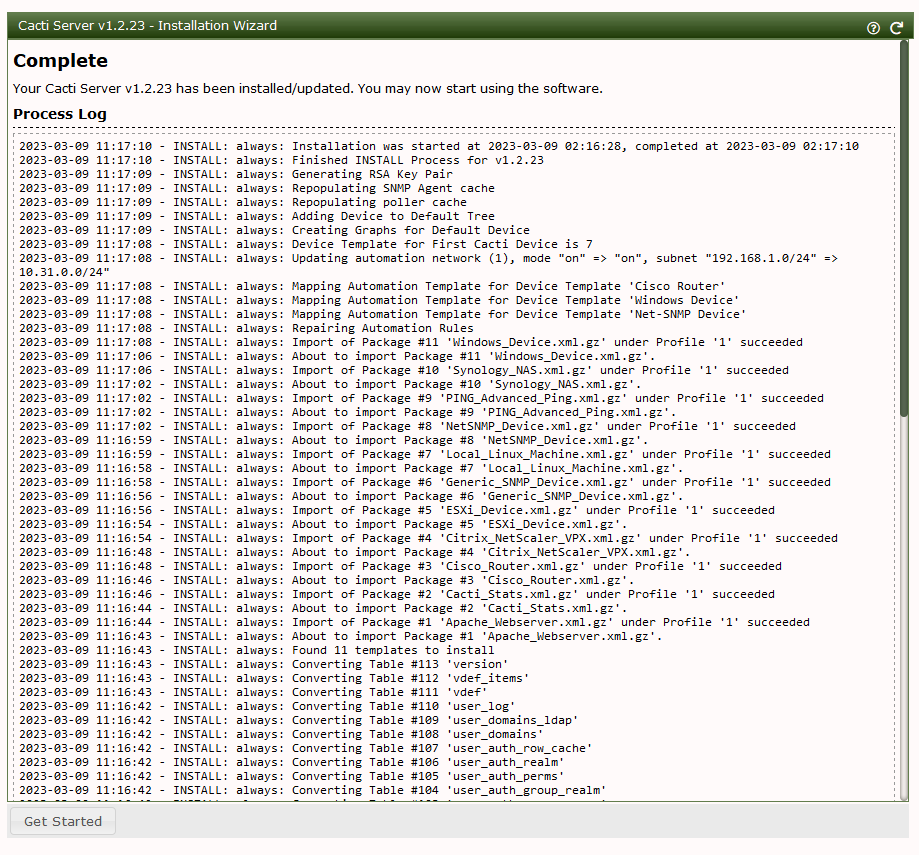Click log line 'Found 11 templates to install'
This screenshot has height=855, width=919.
pyautogui.click(x=257, y=651)
